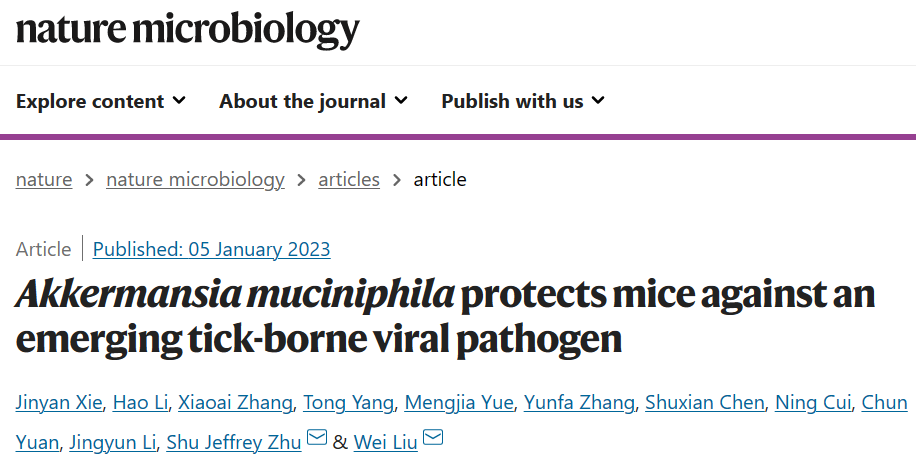
Task: Click the email icon beside Shu Jeffrey Zhu
Action: [x=317, y=439]
